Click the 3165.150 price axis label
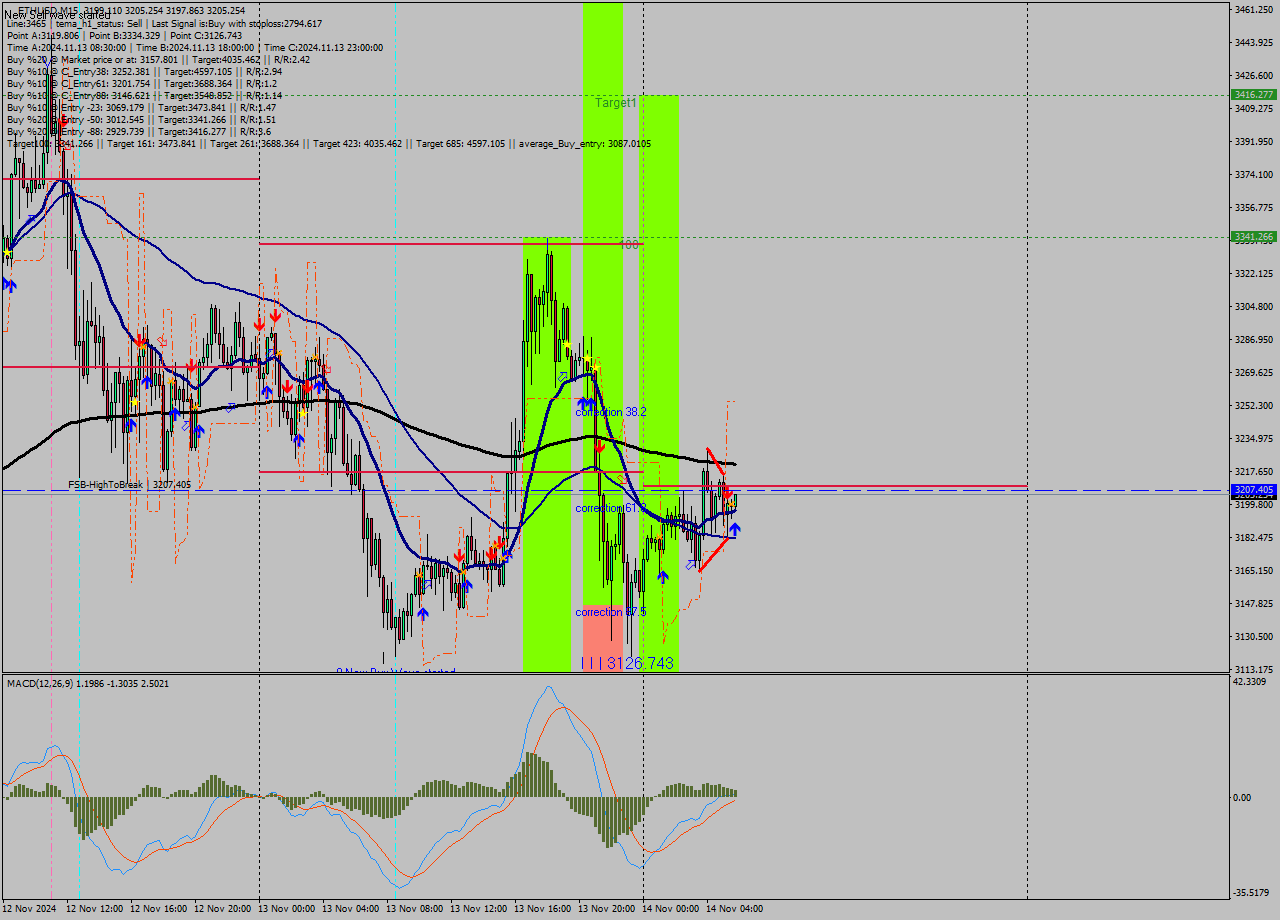 [x=1253, y=570]
